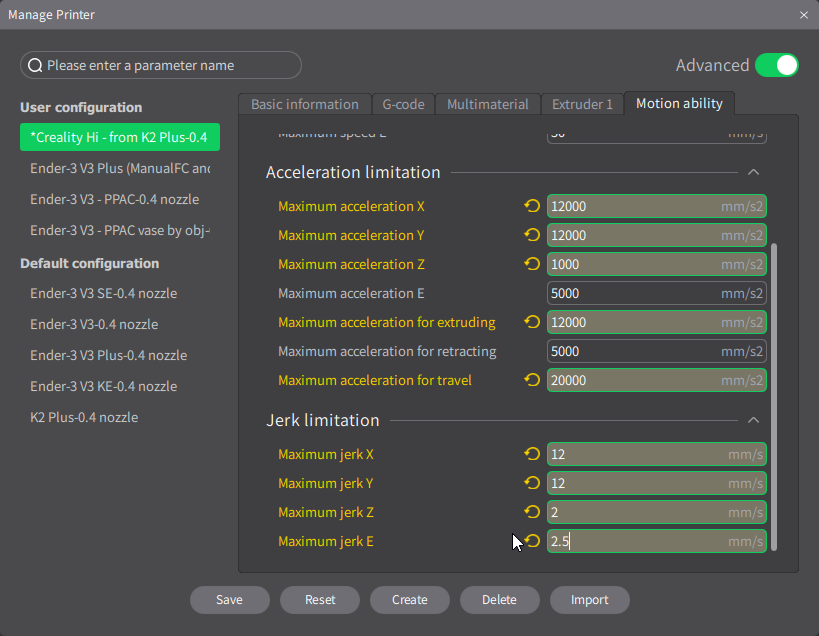
Task: Turn off the Advanced toggle
Action: pos(776,65)
